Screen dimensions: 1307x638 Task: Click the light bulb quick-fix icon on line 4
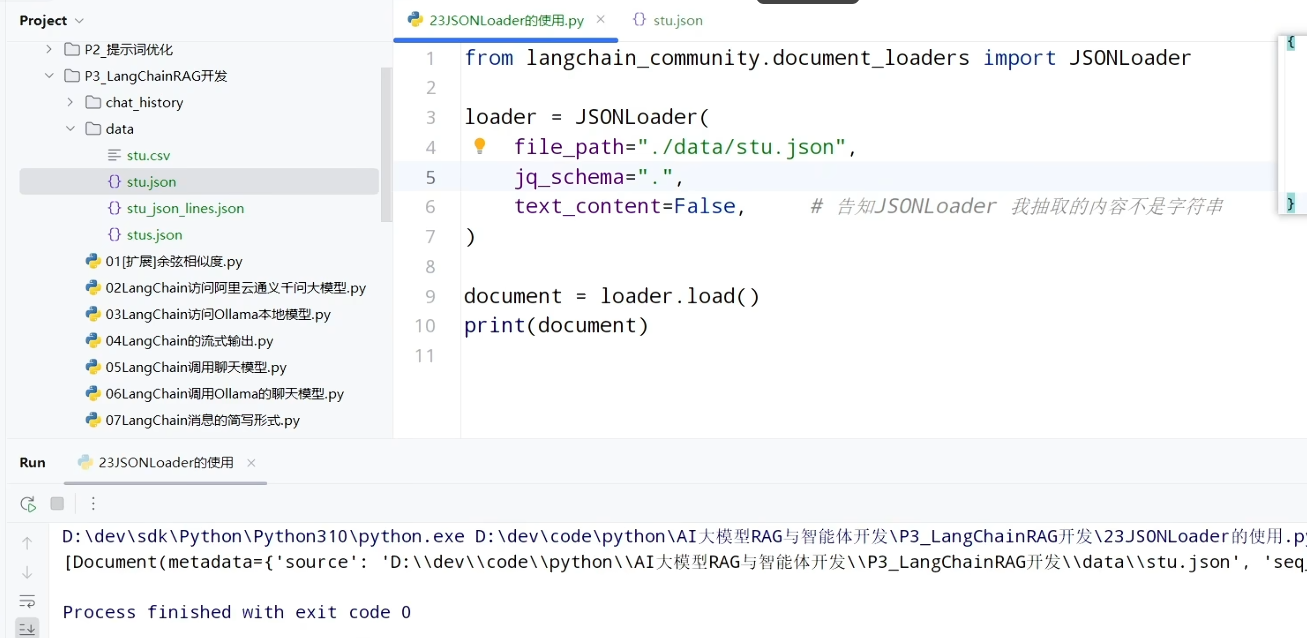click(x=479, y=146)
